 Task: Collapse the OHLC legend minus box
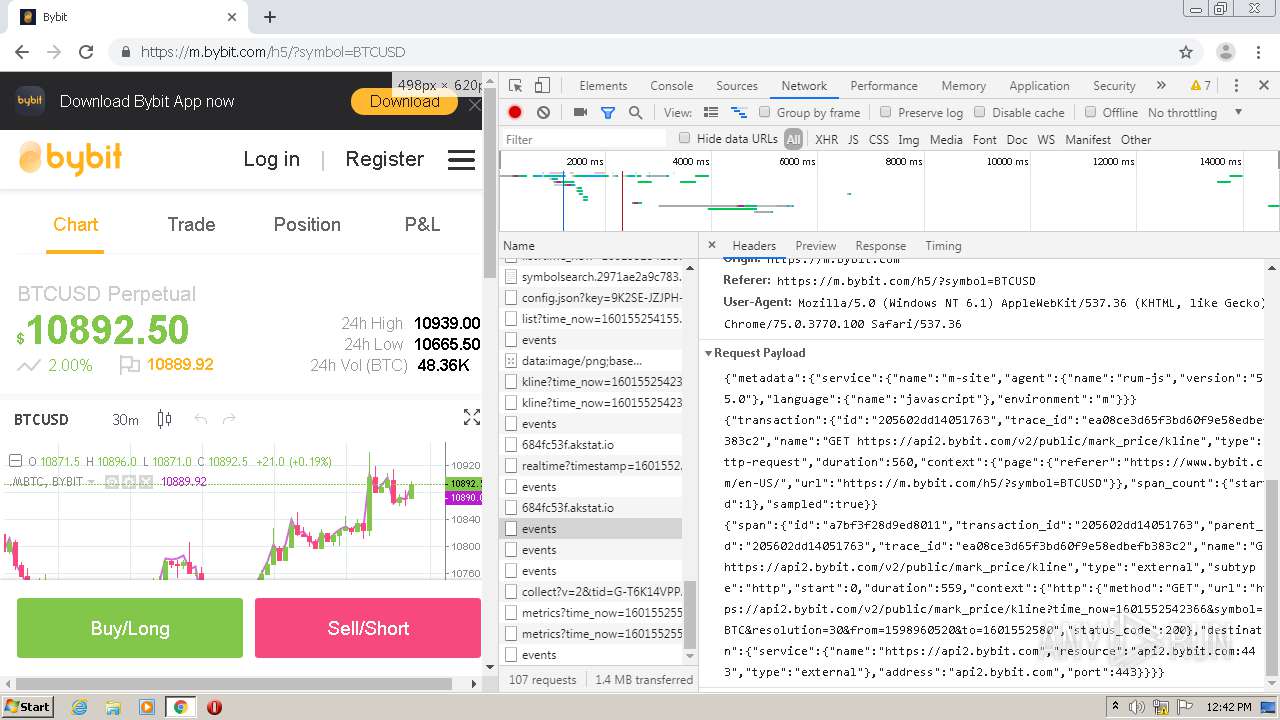pyautogui.click(x=15, y=461)
